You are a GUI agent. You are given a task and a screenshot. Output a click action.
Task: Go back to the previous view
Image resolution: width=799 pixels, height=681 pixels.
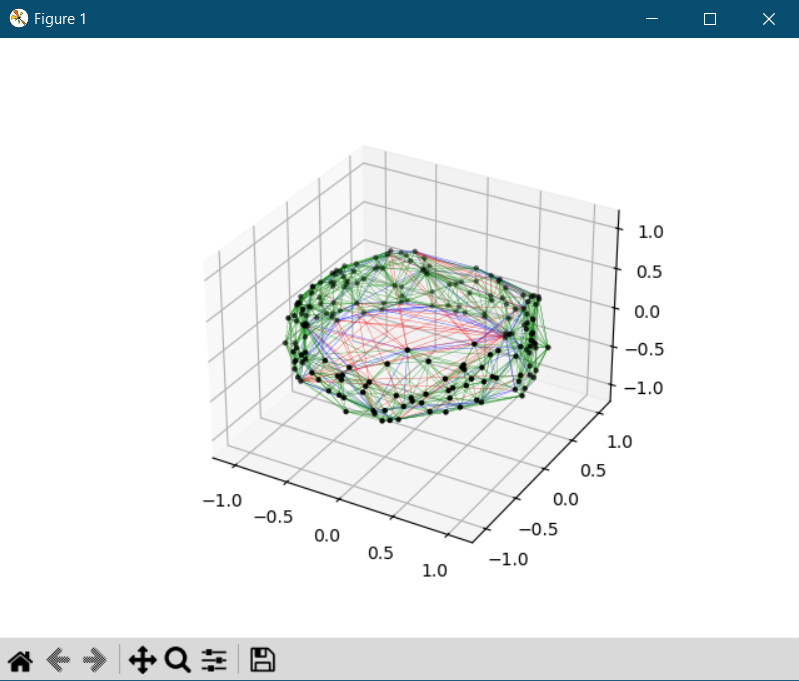(58, 661)
